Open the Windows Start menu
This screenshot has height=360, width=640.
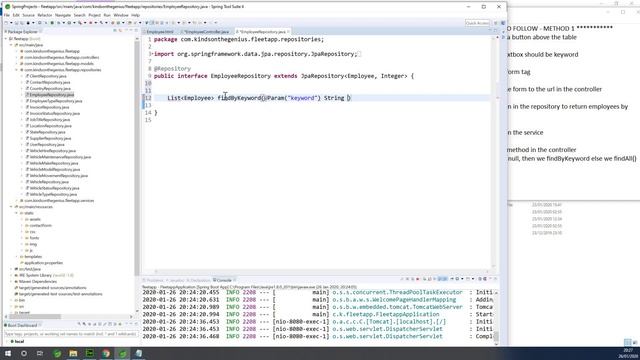click(x=8, y=353)
